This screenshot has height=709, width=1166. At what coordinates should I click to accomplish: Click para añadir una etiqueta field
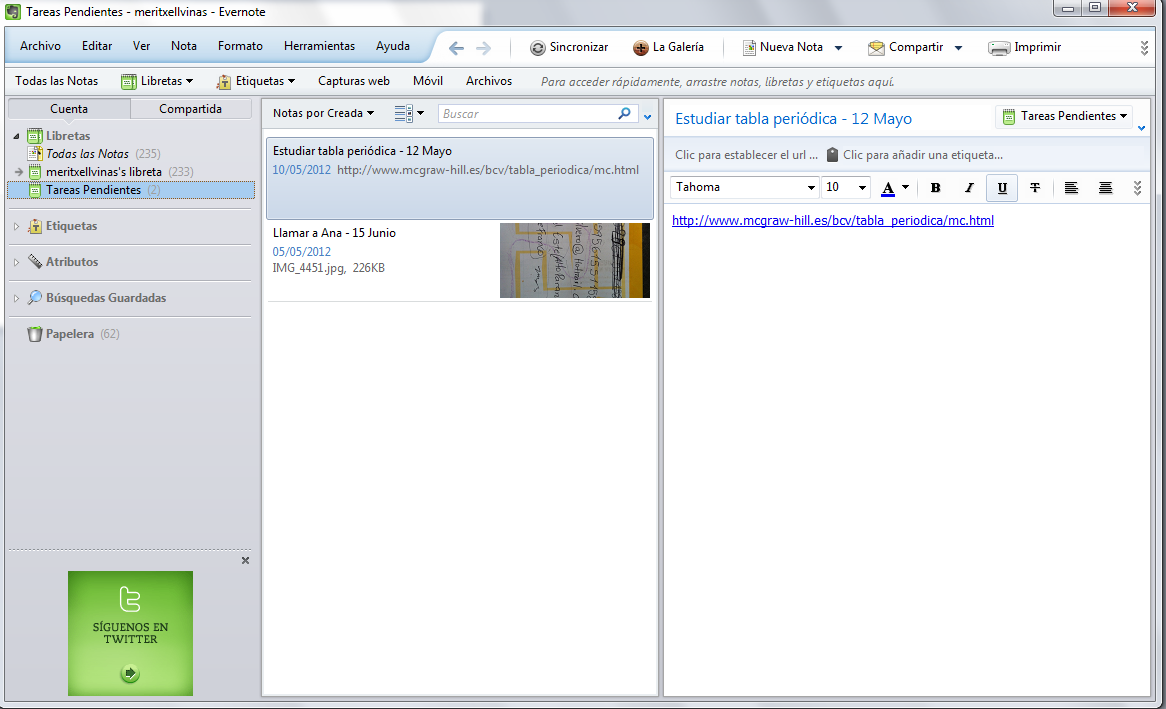pyautogui.click(x=922, y=155)
